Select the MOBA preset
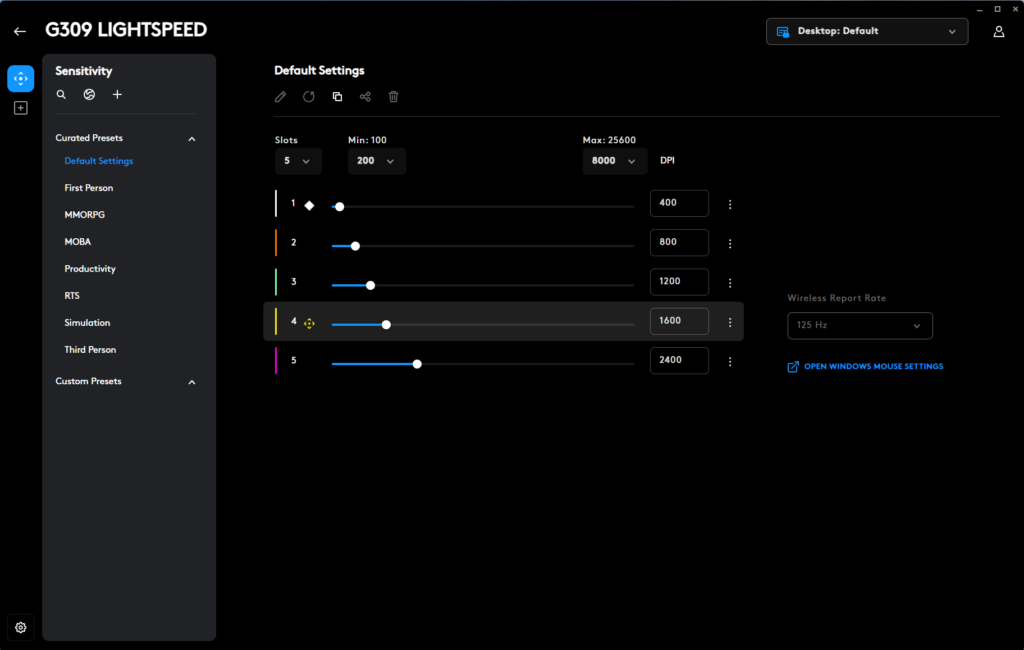This screenshot has width=1024, height=650. pyautogui.click(x=78, y=242)
